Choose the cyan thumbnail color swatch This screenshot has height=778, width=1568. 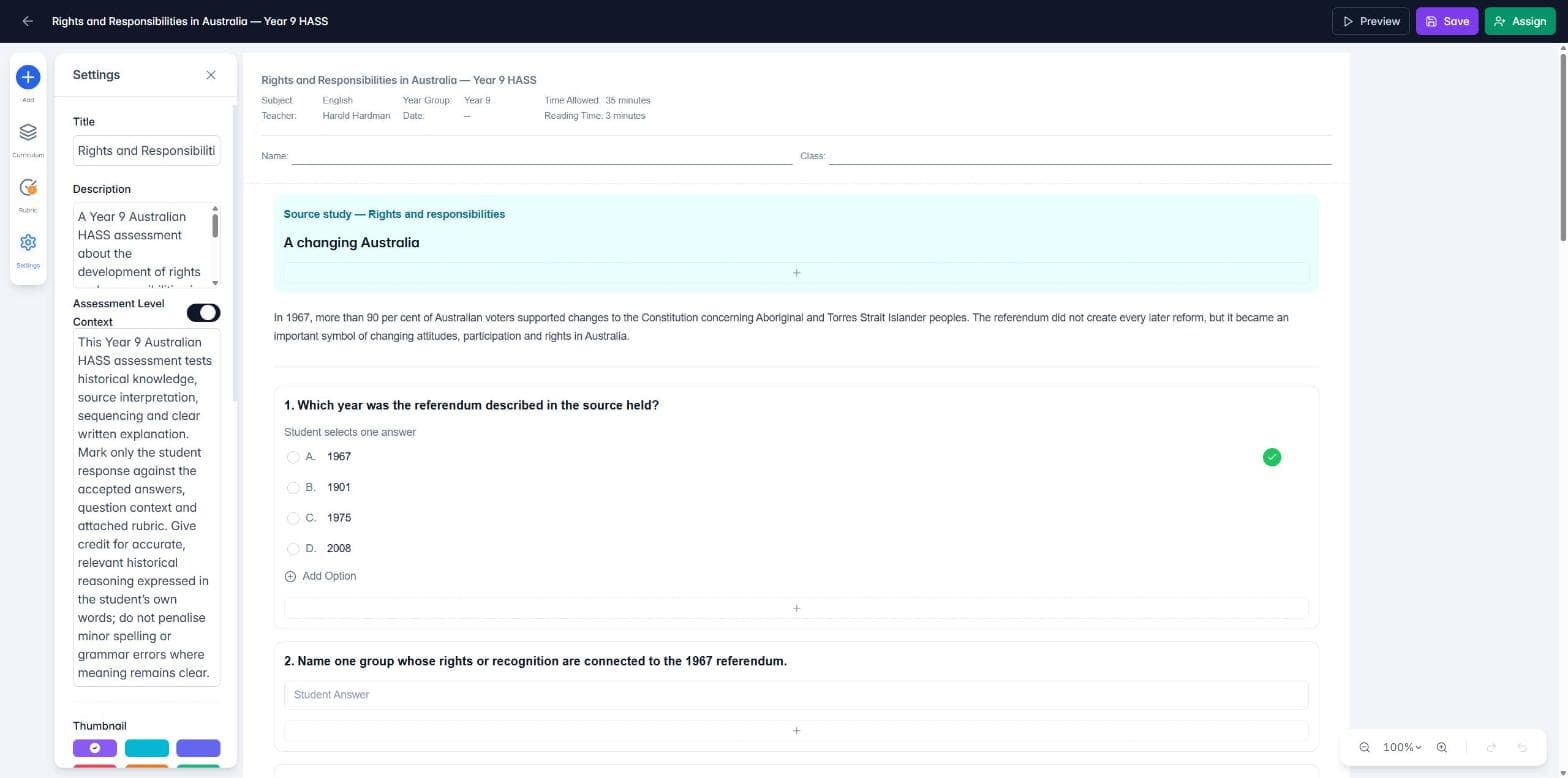(147, 748)
